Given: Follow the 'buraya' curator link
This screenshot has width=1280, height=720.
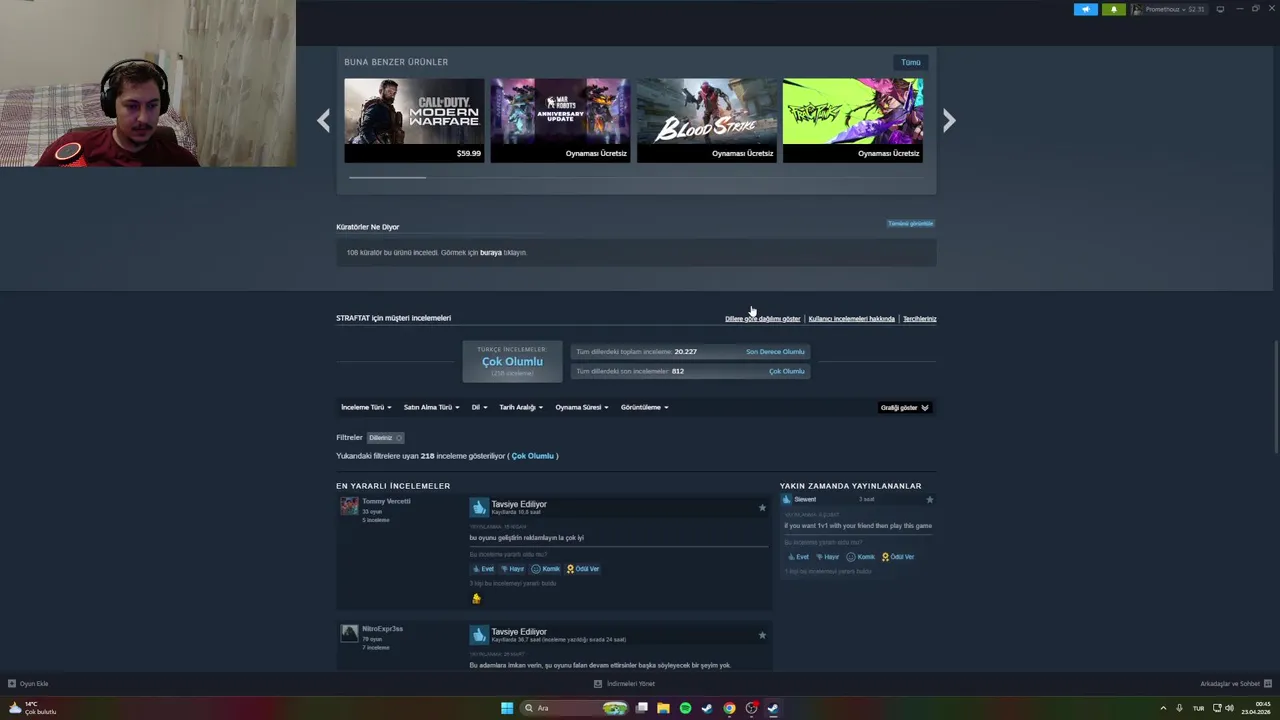Looking at the screenshot, I should coord(491,253).
